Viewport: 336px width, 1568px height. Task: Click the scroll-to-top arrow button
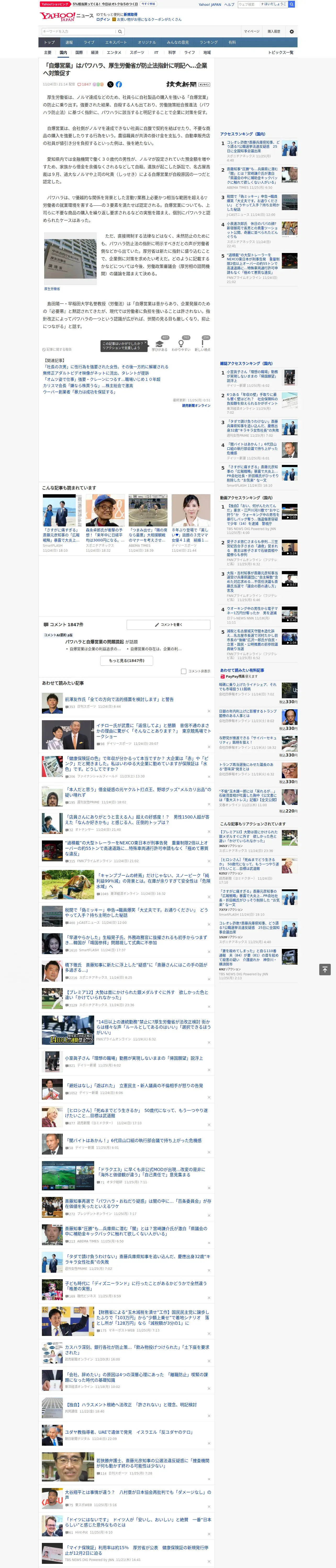[325, 969]
